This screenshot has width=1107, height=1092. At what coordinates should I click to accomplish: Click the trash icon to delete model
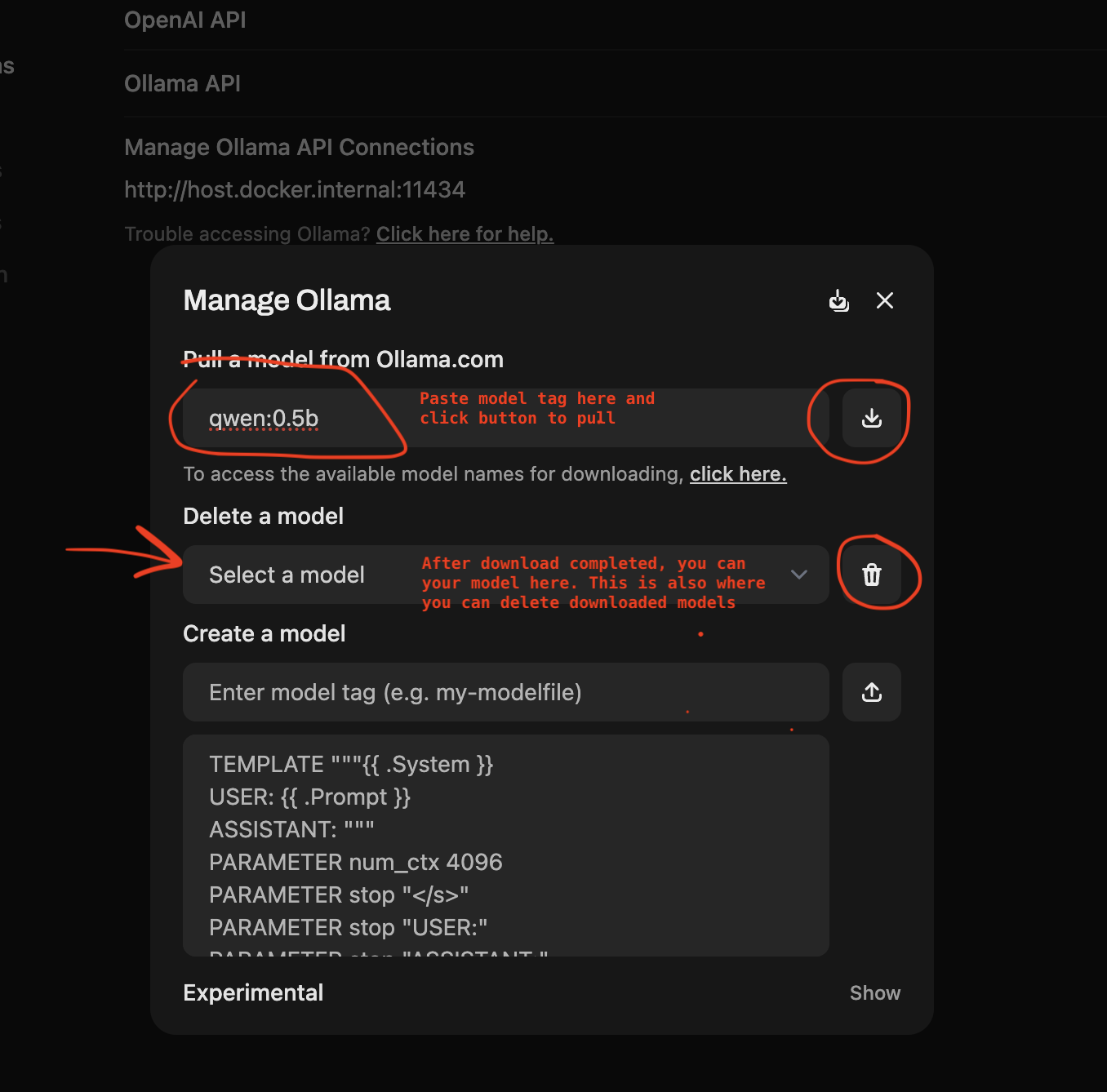[x=872, y=575]
